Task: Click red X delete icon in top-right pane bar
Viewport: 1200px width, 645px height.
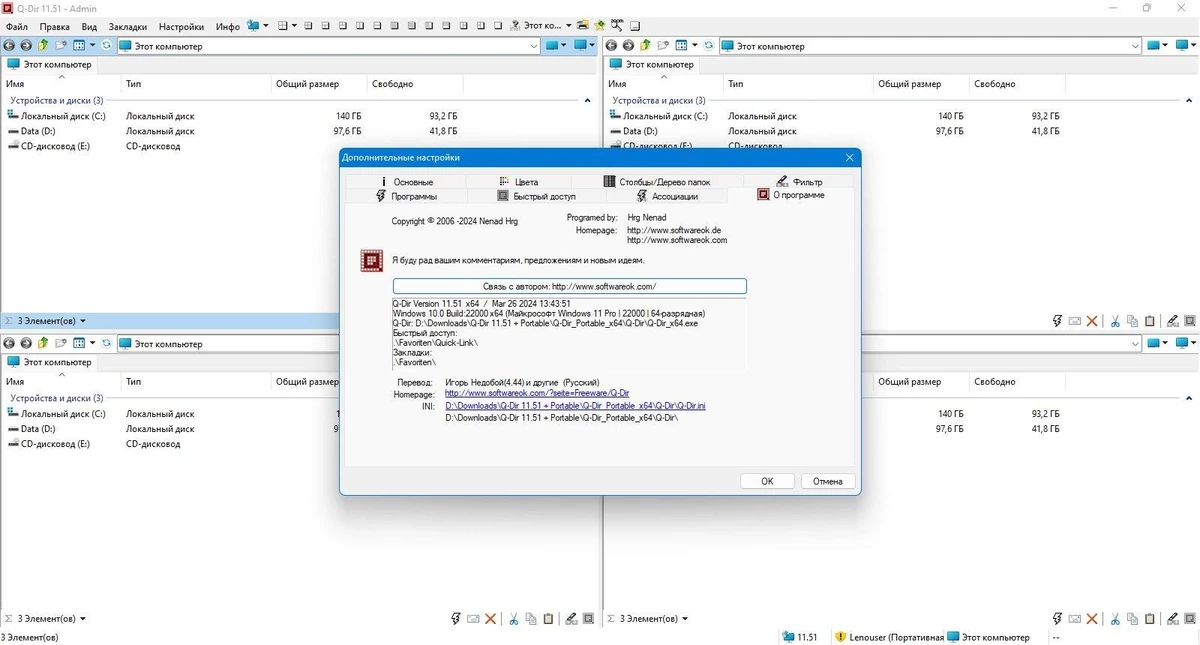Action: [x=1092, y=321]
